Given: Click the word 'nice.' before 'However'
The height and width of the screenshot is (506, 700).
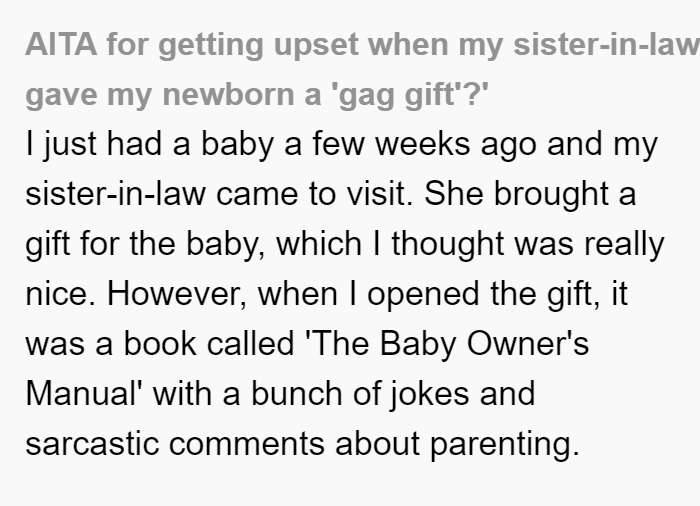Looking at the screenshot, I should pyautogui.click(x=61, y=294).
